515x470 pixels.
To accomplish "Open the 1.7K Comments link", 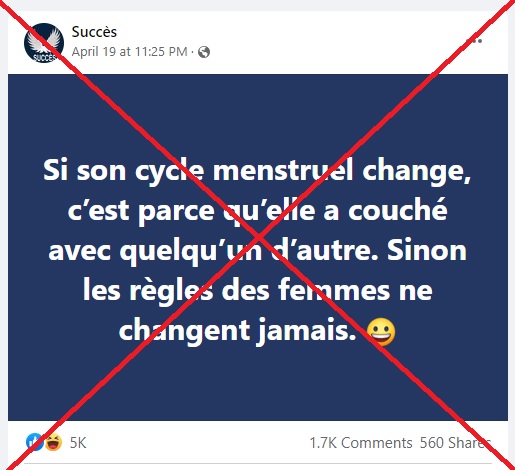I will (x=361, y=443).
